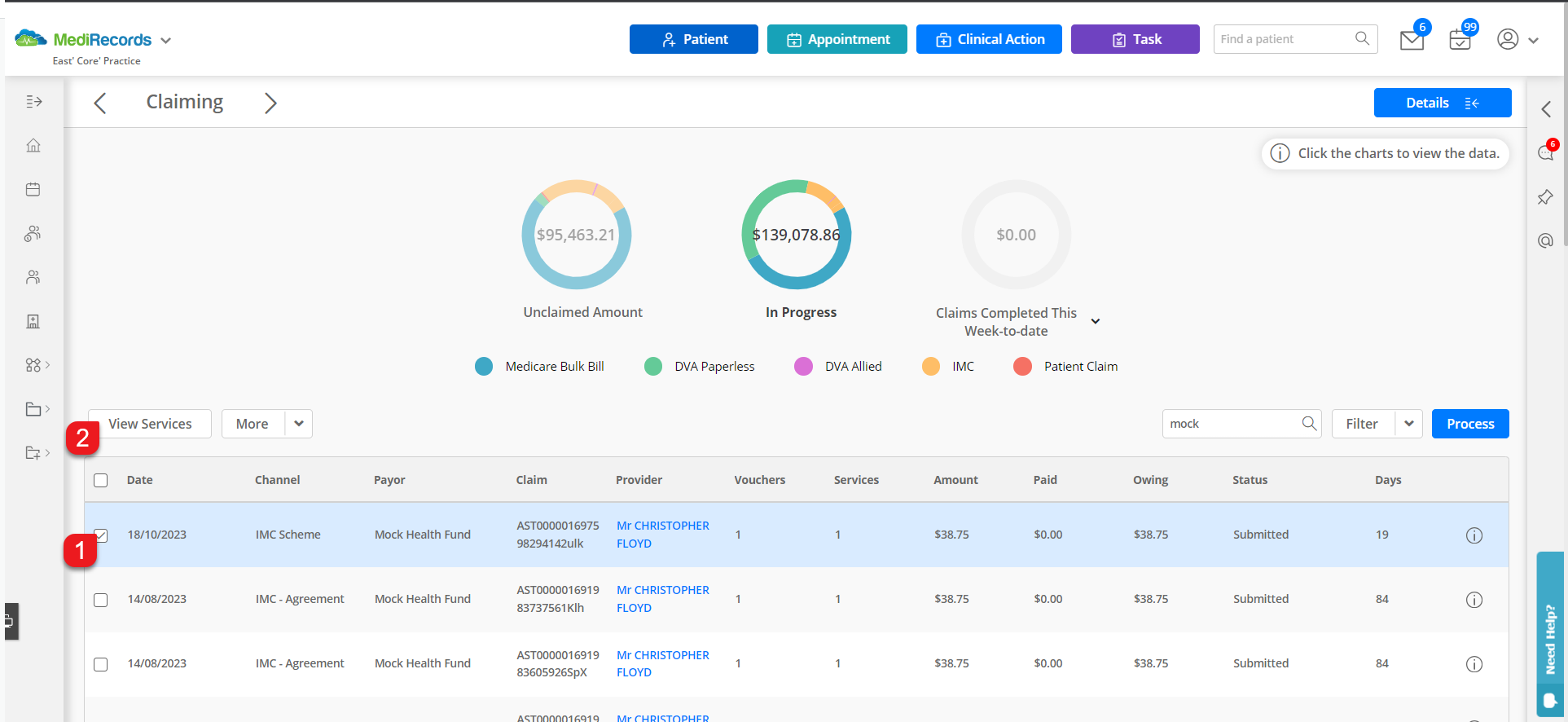Click the Clinical Action button

tap(989, 39)
